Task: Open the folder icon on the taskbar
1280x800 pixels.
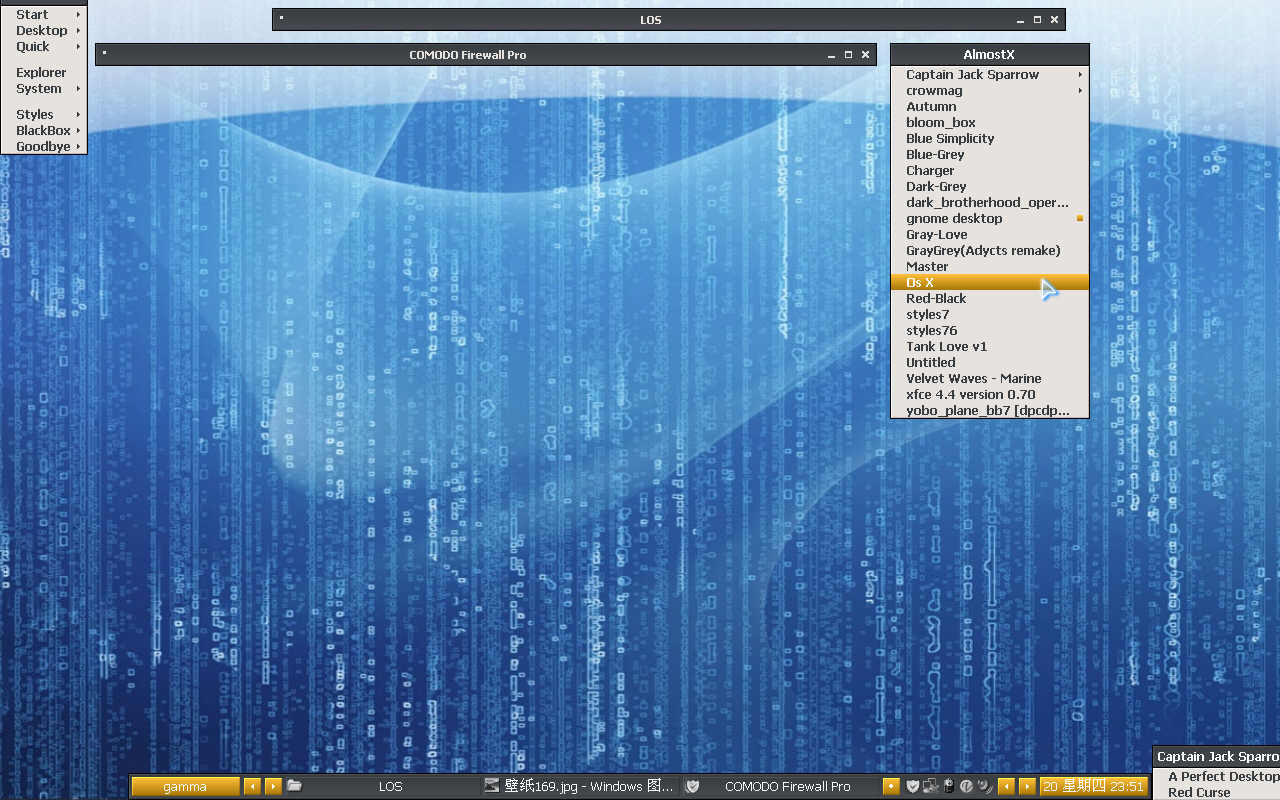Action: click(294, 786)
